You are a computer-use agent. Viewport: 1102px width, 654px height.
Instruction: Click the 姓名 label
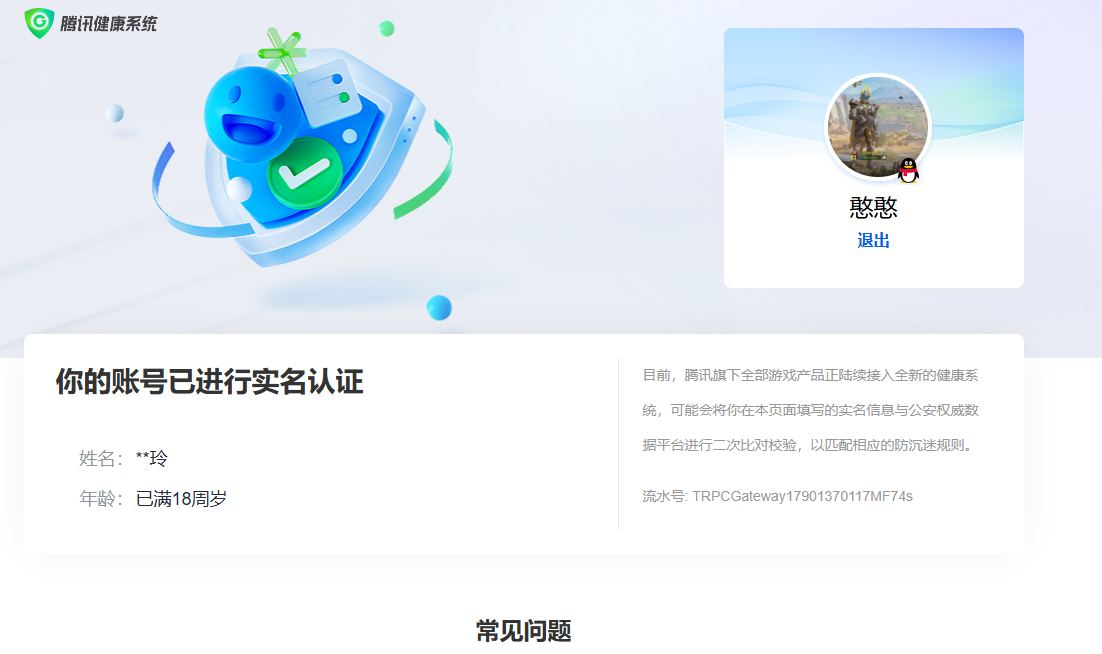[x=101, y=459]
